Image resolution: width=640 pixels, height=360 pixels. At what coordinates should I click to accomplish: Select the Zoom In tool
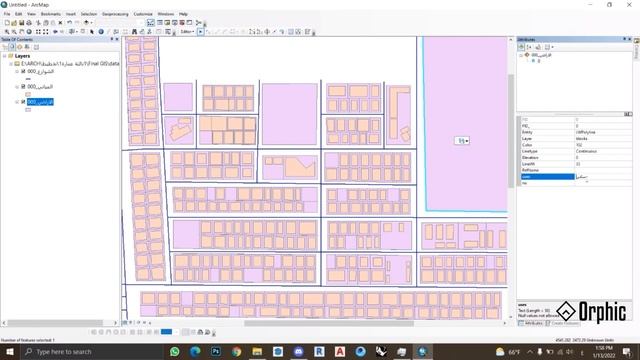[x=7, y=32]
